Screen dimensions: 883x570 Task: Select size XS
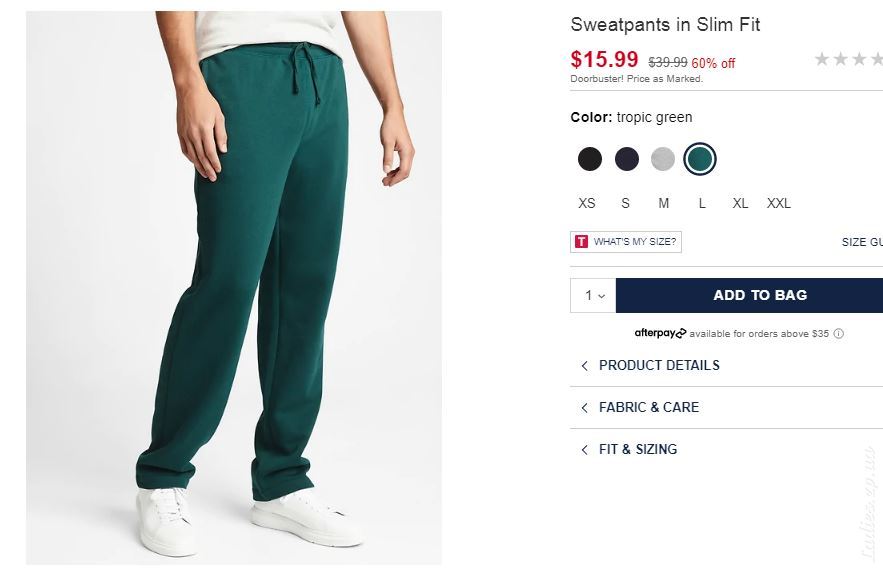[587, 203]
